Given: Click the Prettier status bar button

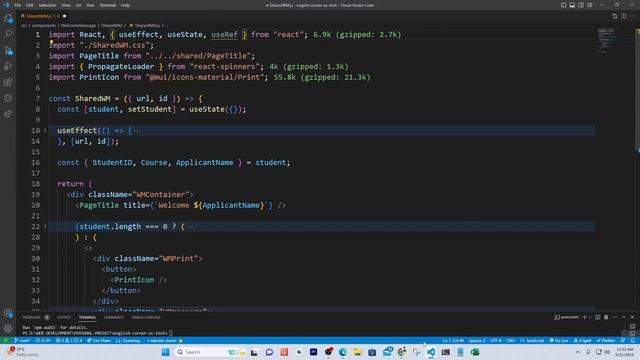Looking at the screenshot, I should (x=606, y=340).
